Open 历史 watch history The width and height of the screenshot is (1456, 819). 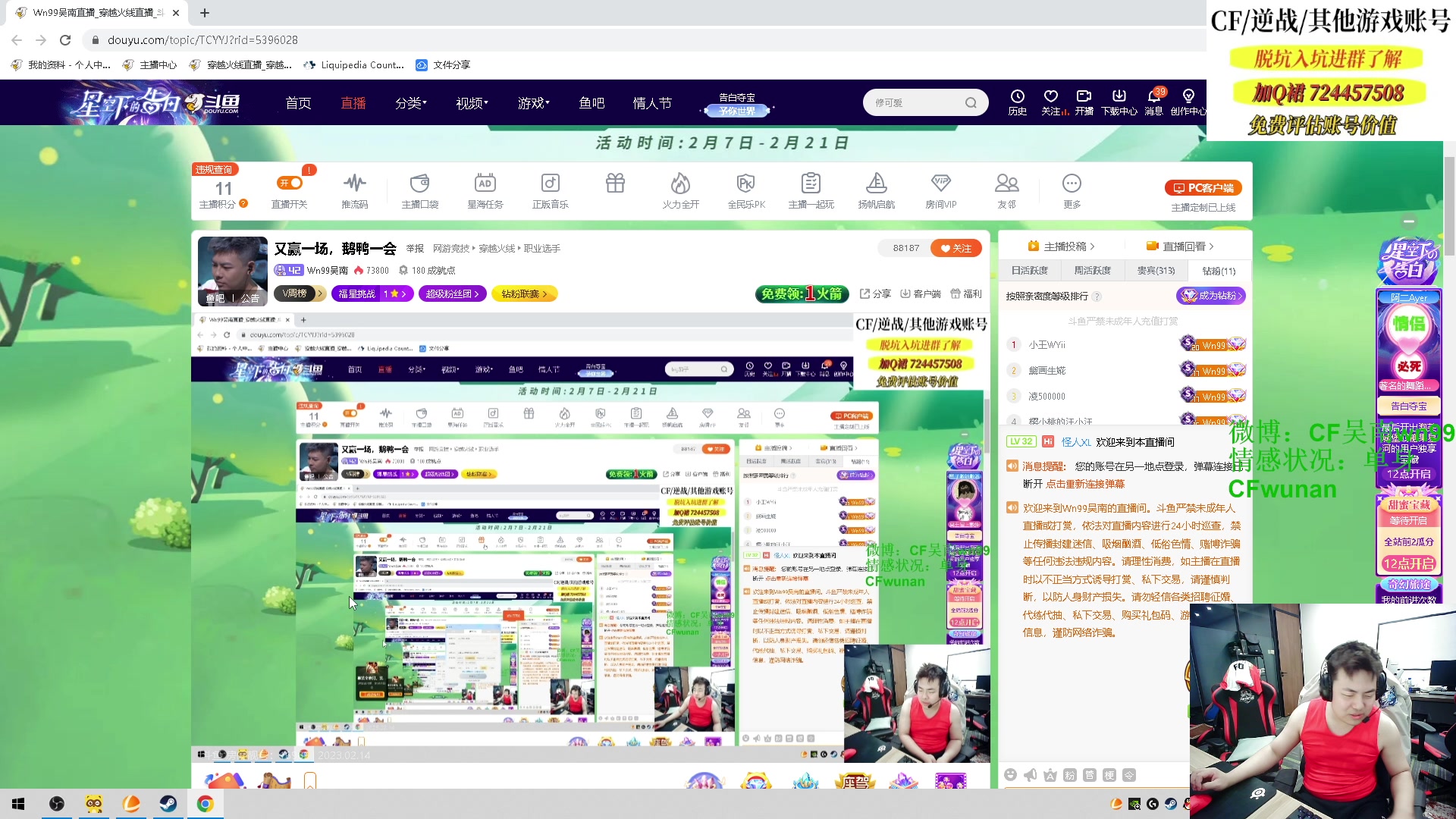coord(1017,102)
